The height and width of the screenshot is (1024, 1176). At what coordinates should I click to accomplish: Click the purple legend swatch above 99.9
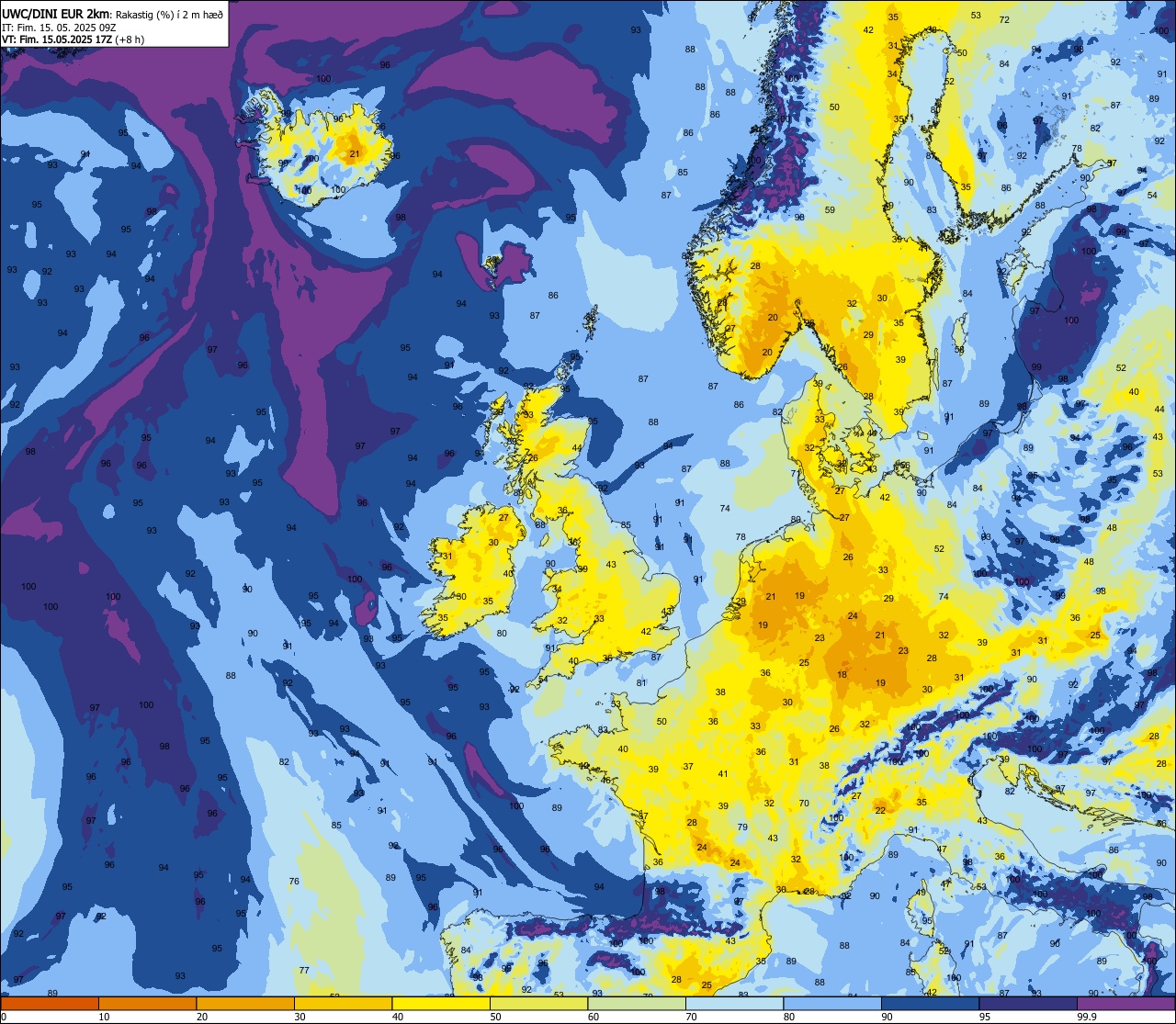pos(1125,1003)
